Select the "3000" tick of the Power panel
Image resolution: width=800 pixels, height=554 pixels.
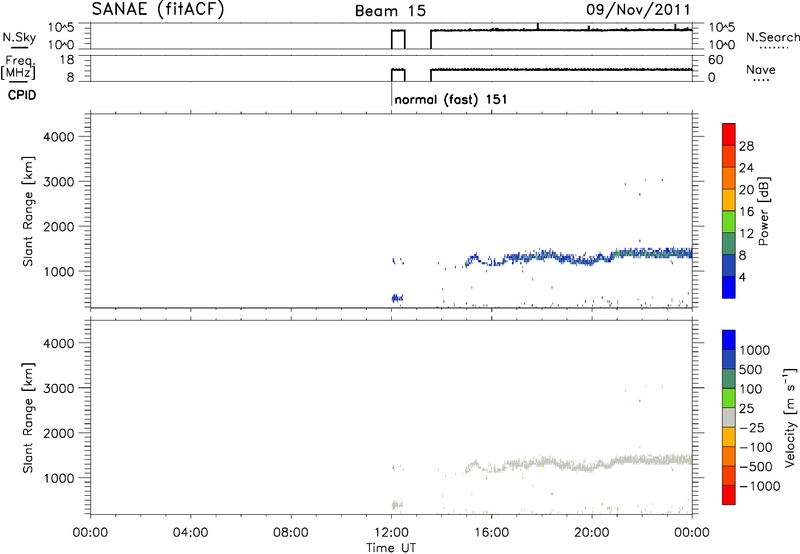pyautogui.click(x=59, y=182)
